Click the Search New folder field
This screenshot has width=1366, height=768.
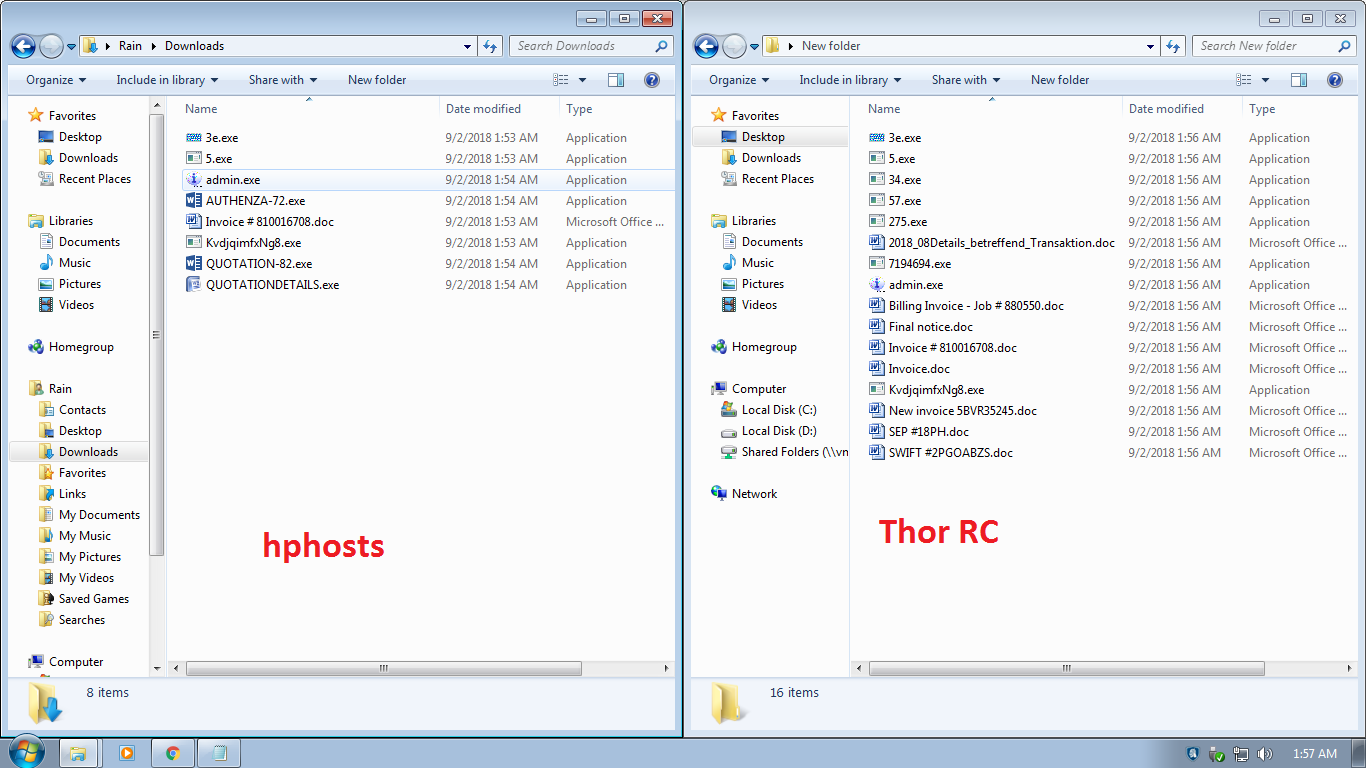click(1274, 46)
